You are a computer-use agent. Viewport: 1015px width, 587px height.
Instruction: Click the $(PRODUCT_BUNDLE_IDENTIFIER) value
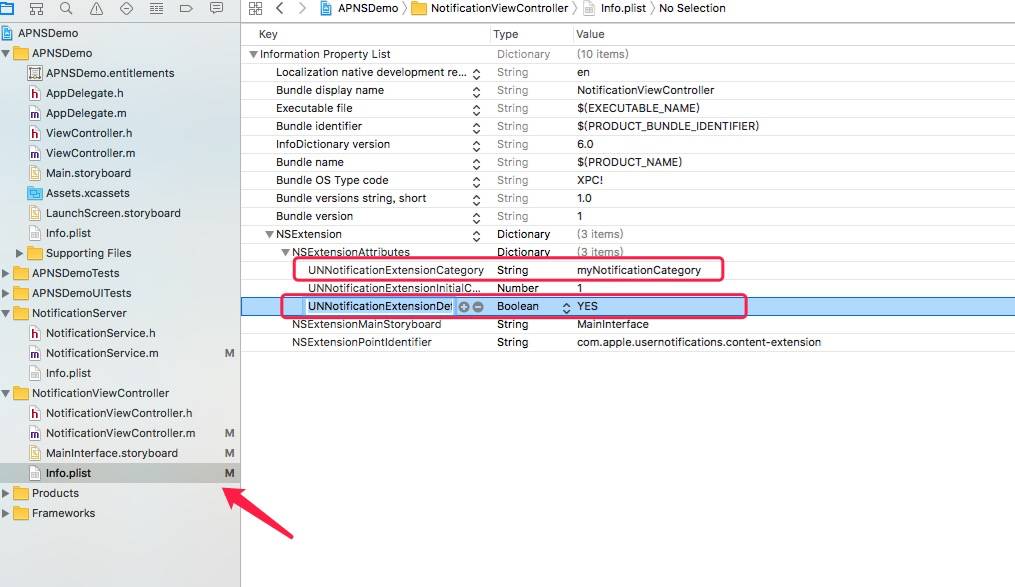(668, 126)
